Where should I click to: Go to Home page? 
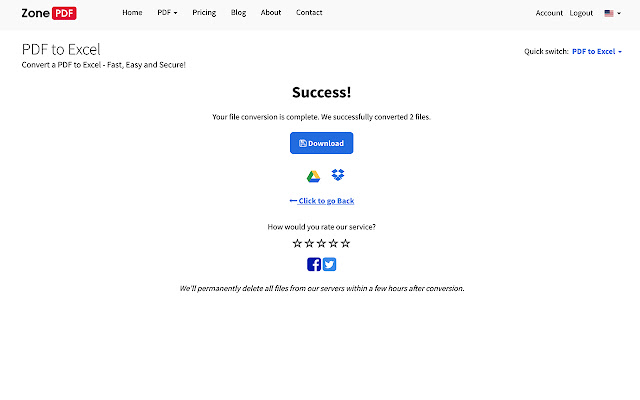click(132, 13)
